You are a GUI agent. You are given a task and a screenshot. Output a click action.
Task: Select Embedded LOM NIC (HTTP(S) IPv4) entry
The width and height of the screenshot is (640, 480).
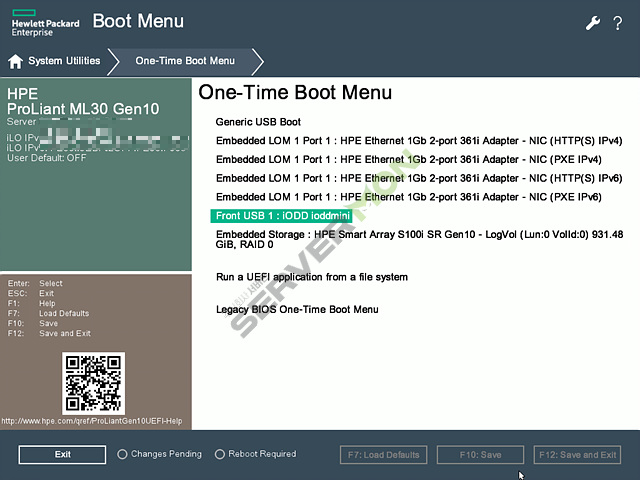tap(419, 141)
